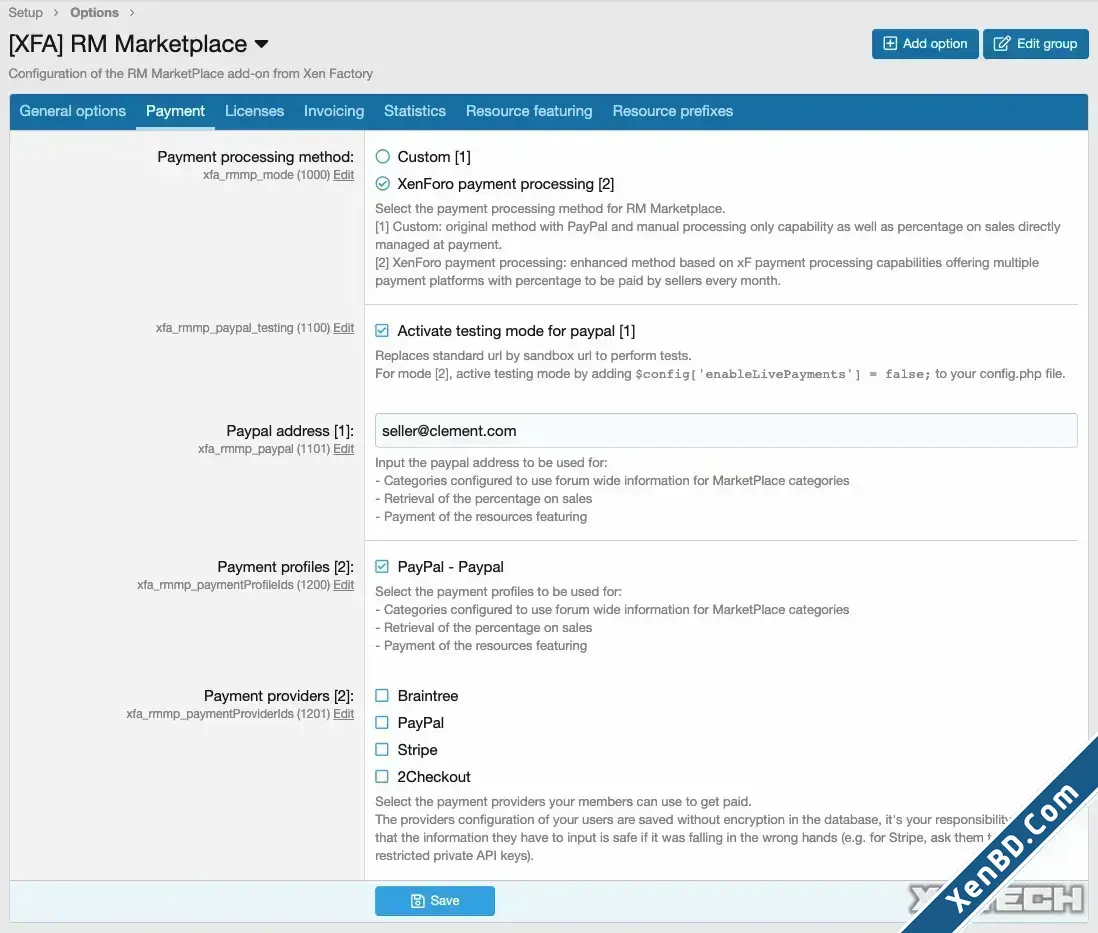The height and width of the screenshot is (933, 1098).
Task: Toggle Activate testing mode for paypal checkbox
Action: 382,331
